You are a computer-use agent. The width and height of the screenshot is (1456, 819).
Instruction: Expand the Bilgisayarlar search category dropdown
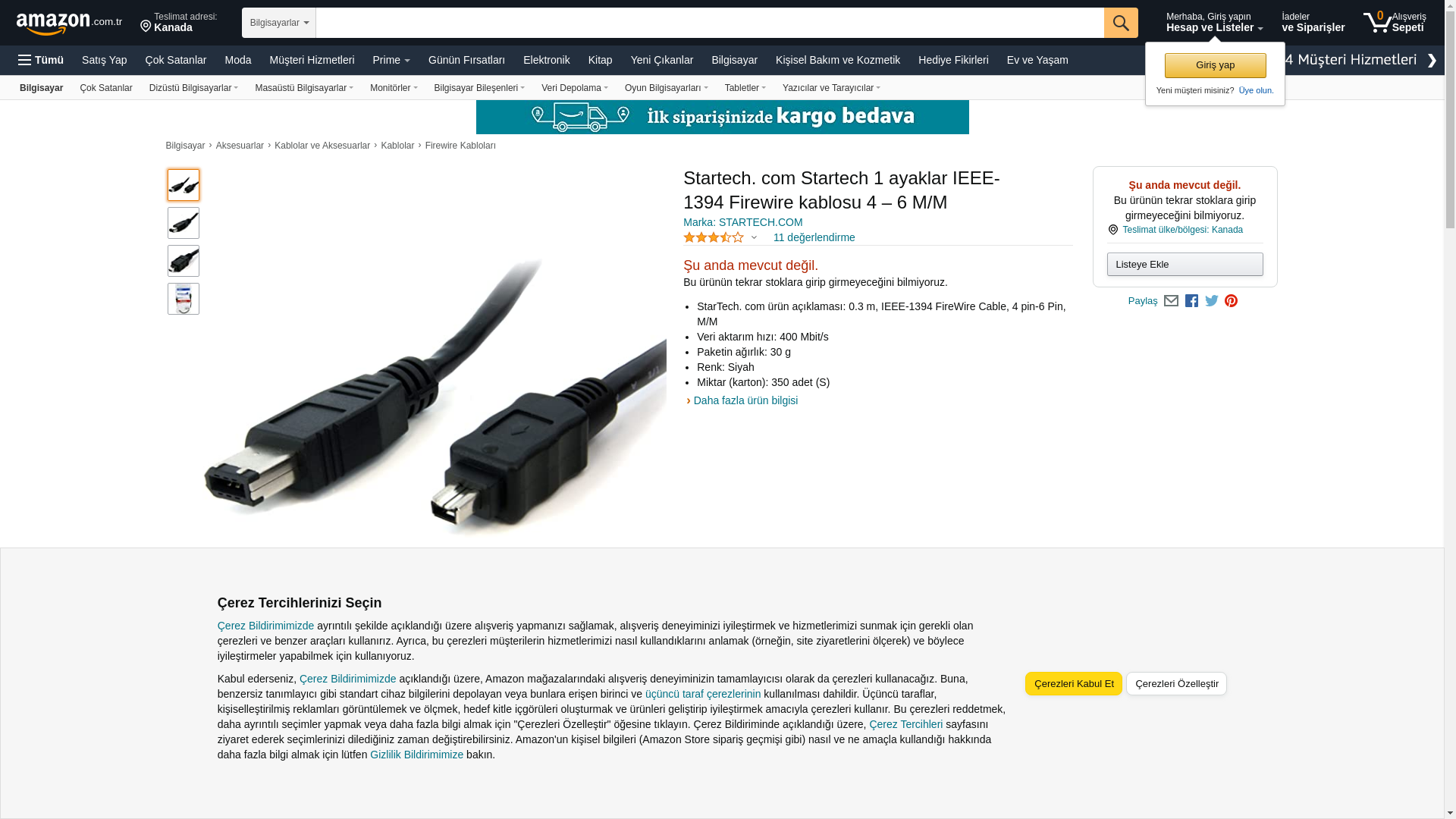tap(279, 23)
